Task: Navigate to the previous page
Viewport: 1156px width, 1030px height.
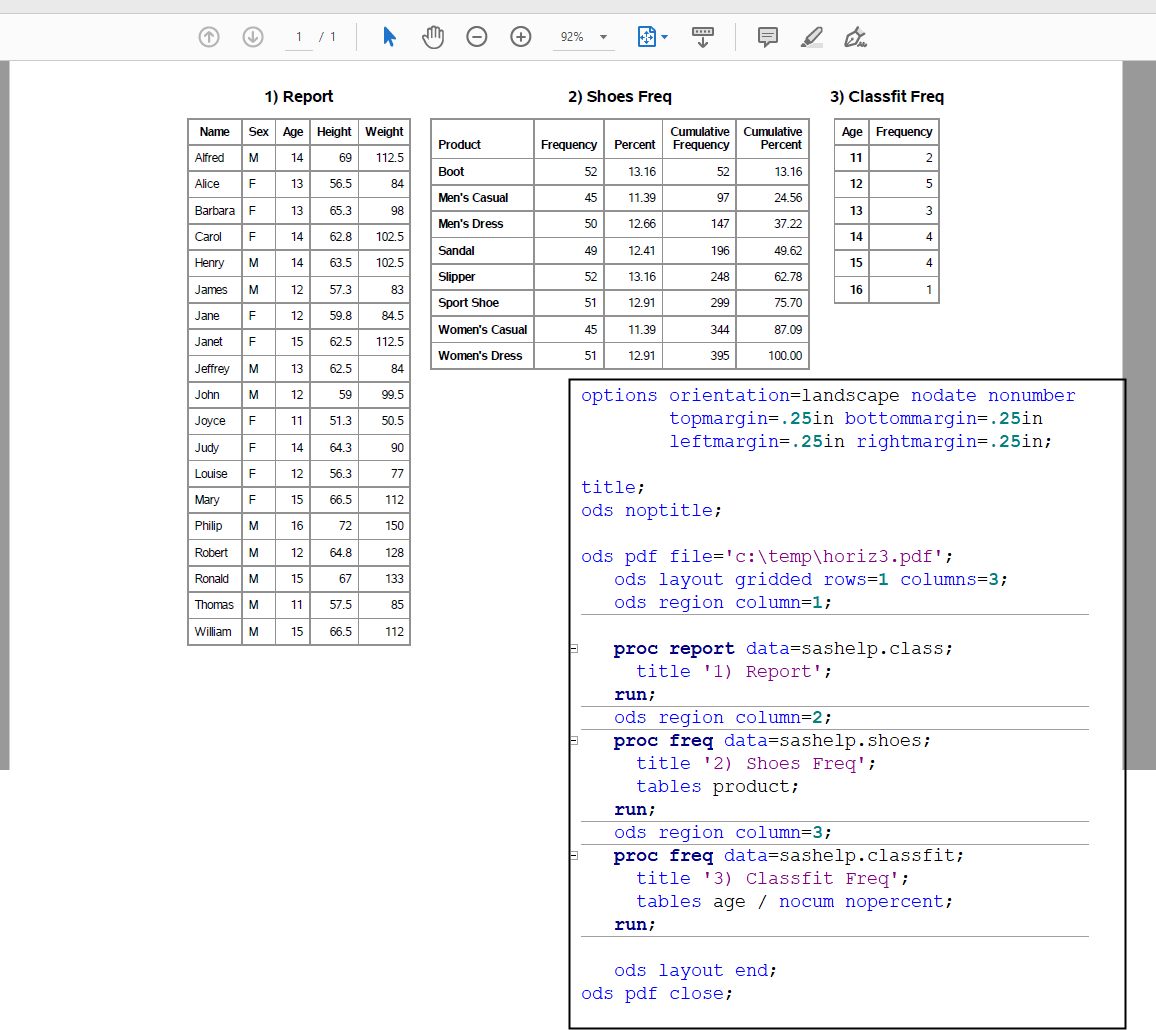Action: [x=209, y=36]
